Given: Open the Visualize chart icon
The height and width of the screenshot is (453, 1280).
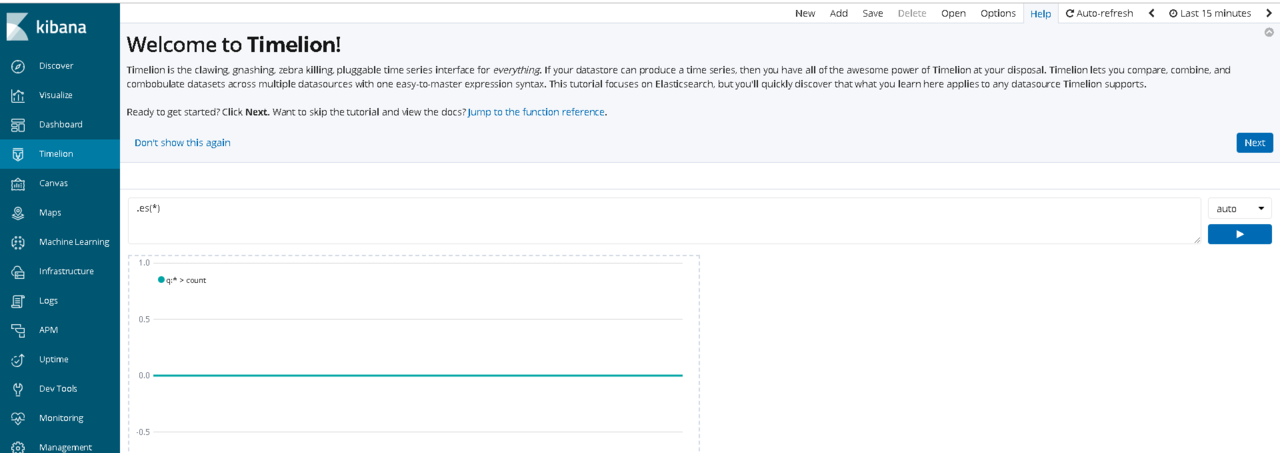Looking at the screenshot, I should coord(18,95).
